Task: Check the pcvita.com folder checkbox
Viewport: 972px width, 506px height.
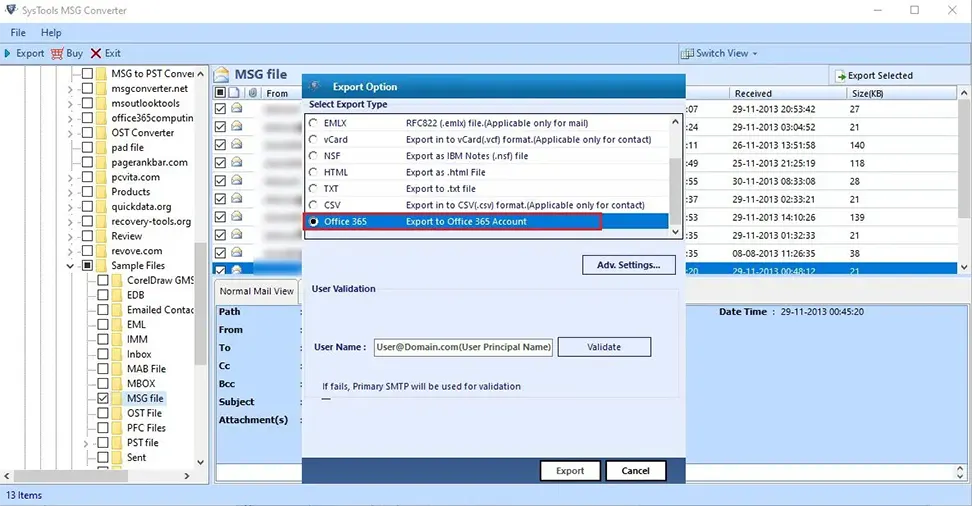Action: [87, 177]
